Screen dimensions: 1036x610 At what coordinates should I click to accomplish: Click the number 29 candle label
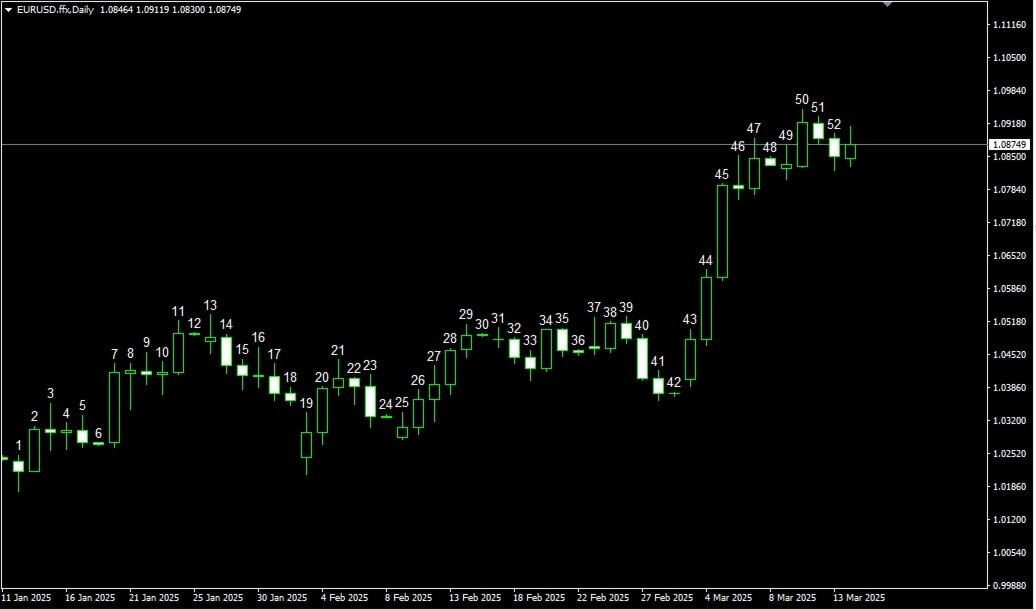point(466,314)
